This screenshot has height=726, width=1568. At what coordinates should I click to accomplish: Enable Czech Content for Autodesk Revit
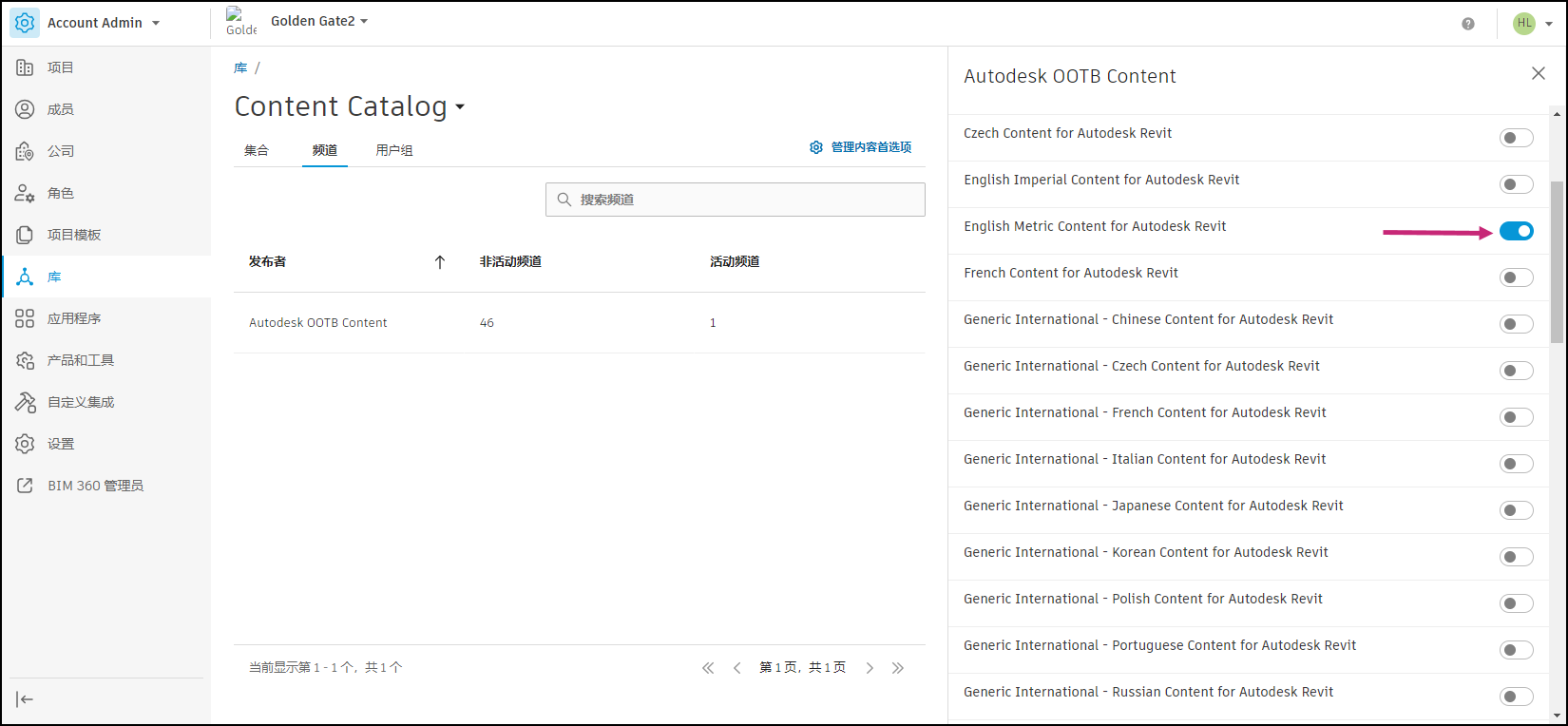(1517, 138)
